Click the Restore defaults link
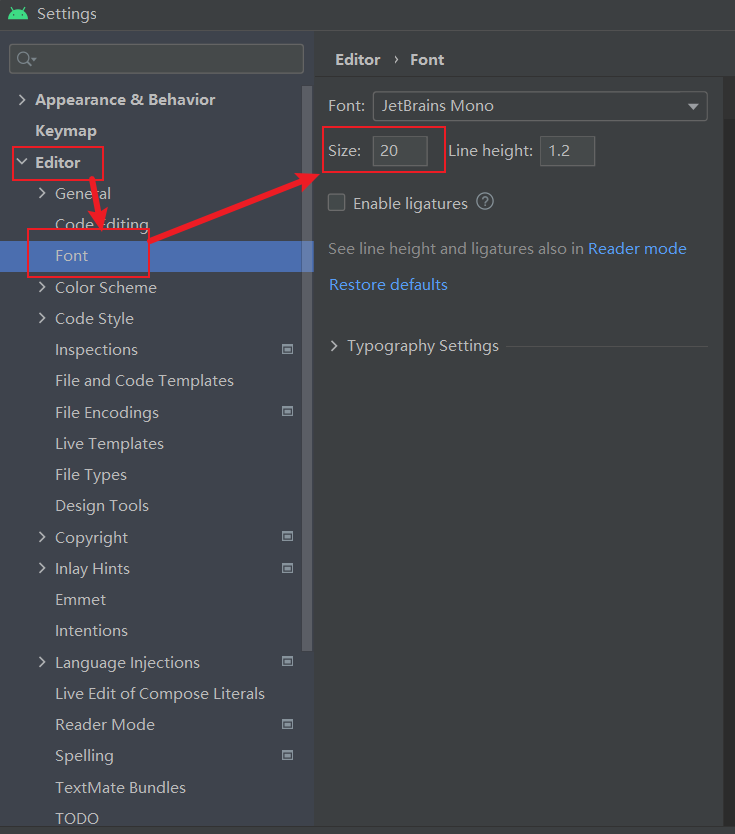Screen dimensions: 735x834 [388, 285]
